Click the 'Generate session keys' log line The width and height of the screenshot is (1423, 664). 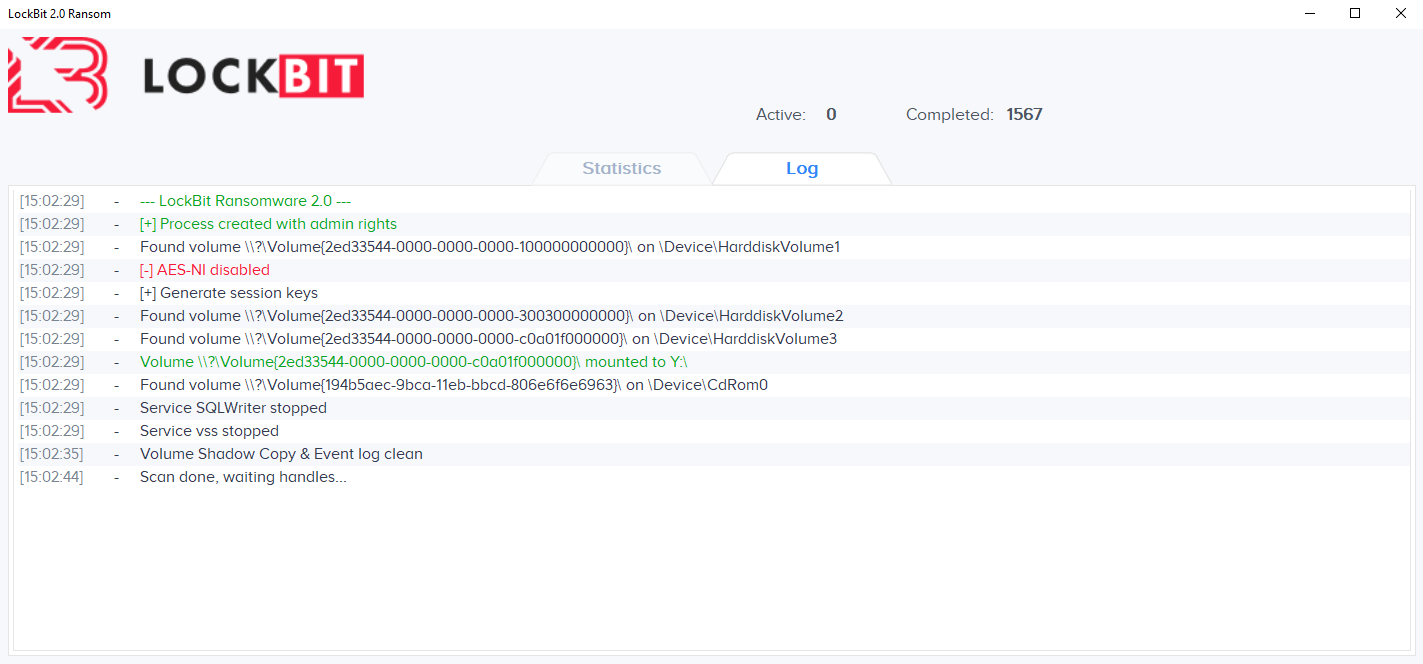coord(711,293)
